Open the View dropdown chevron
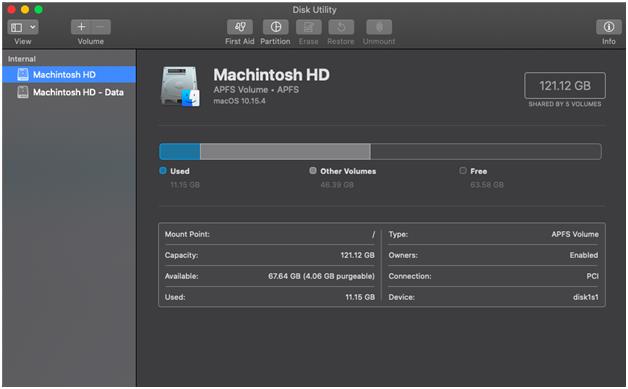Viewport: 628px width, 389px height. (32, 27)
